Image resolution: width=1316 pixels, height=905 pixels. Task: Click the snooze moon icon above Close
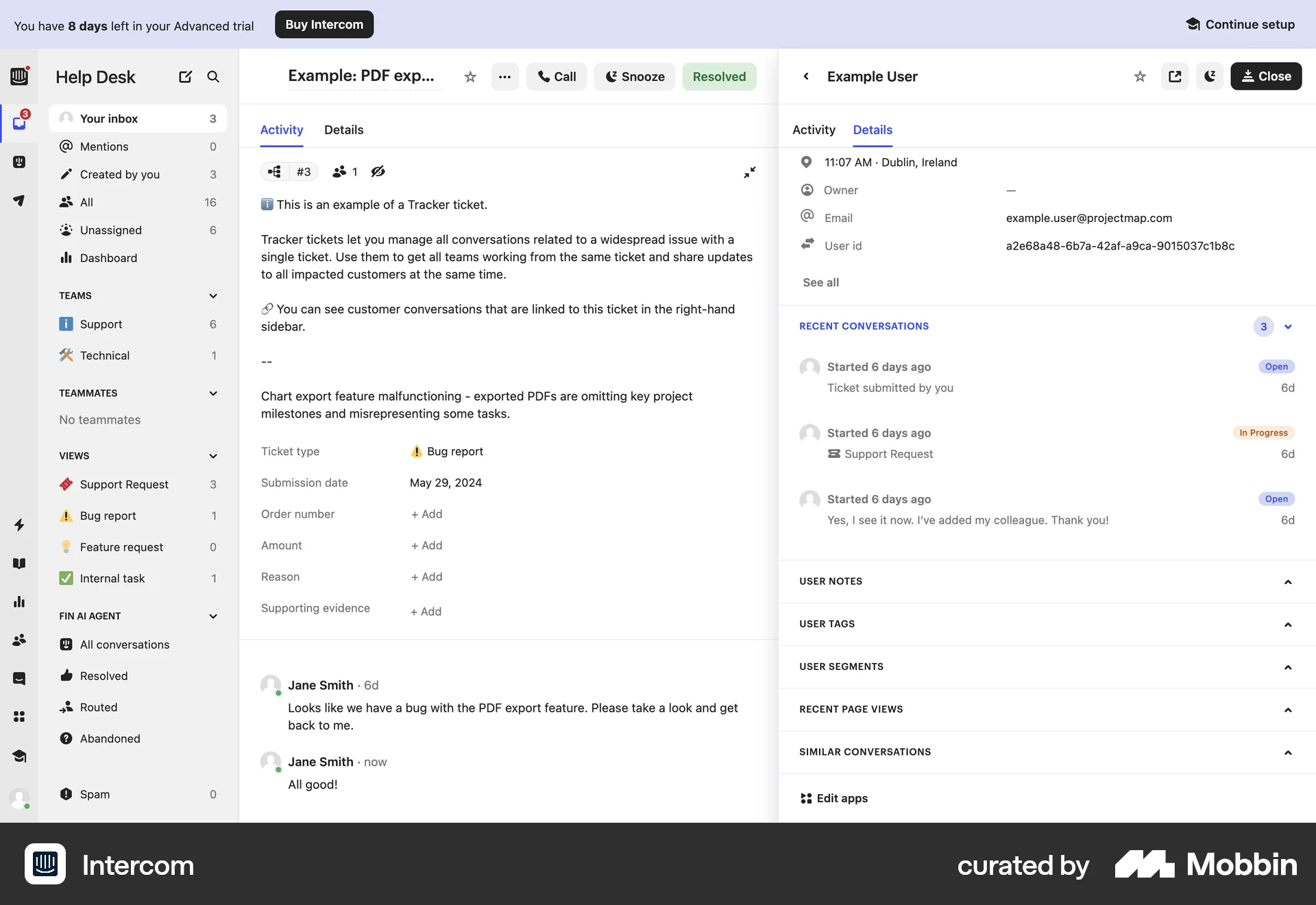(x=1209, y=76)
